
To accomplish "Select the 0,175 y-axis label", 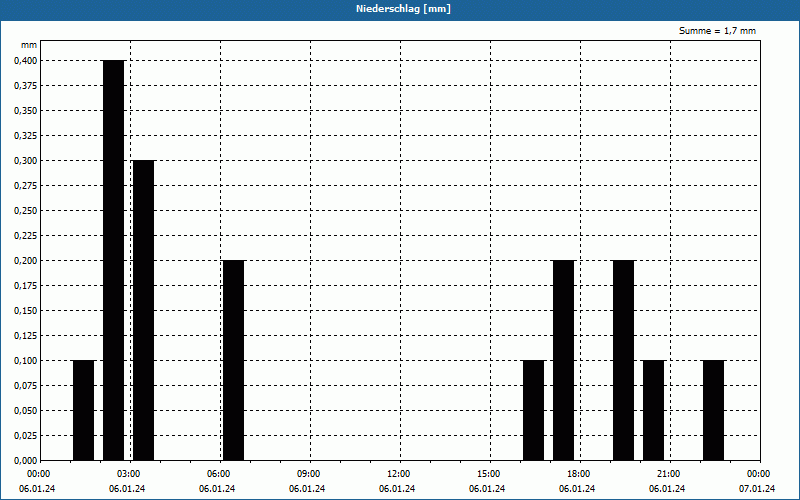I will pos(26,286).
